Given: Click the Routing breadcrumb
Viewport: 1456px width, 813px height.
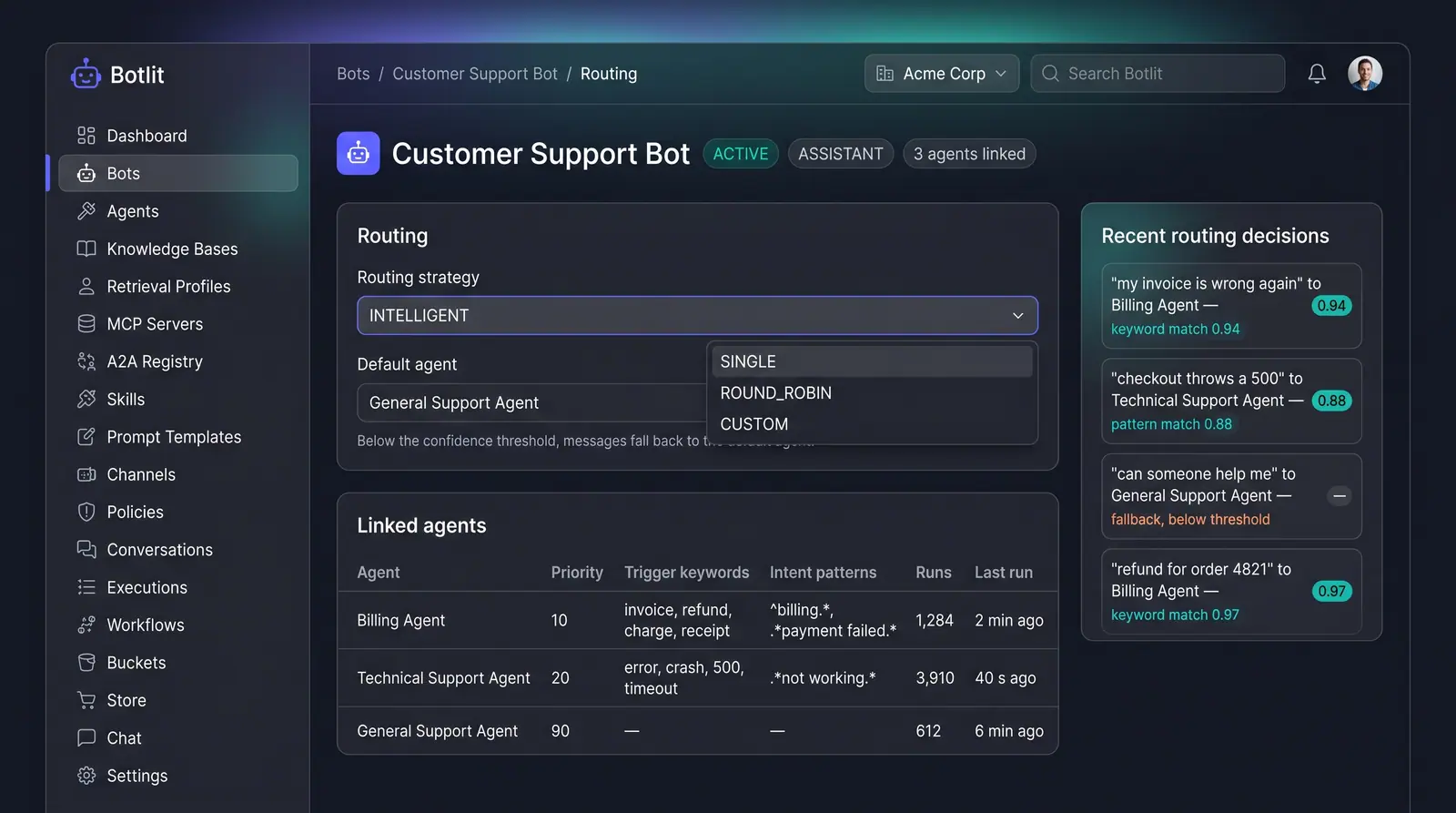Looking at the screenshot, I should [x=609, y=74].
